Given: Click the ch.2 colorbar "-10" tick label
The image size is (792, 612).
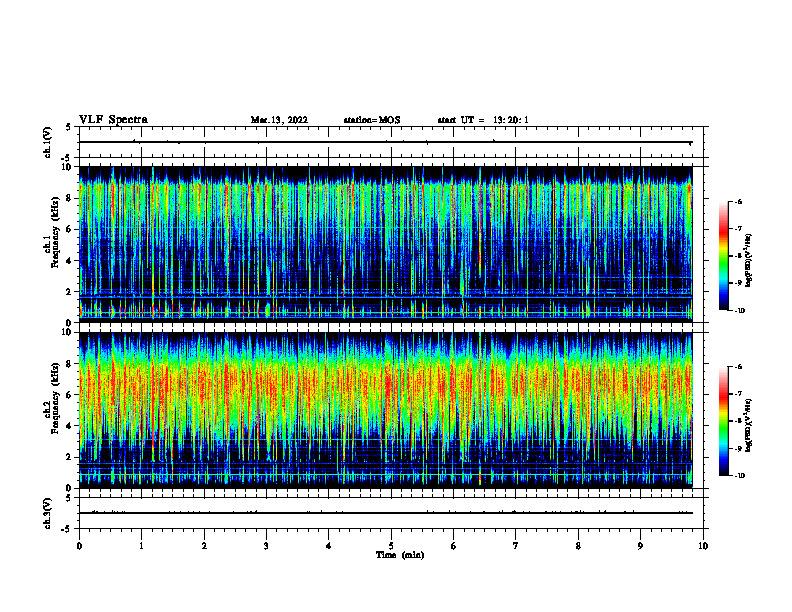Looking at the screenshot, I should coord(740,476).
